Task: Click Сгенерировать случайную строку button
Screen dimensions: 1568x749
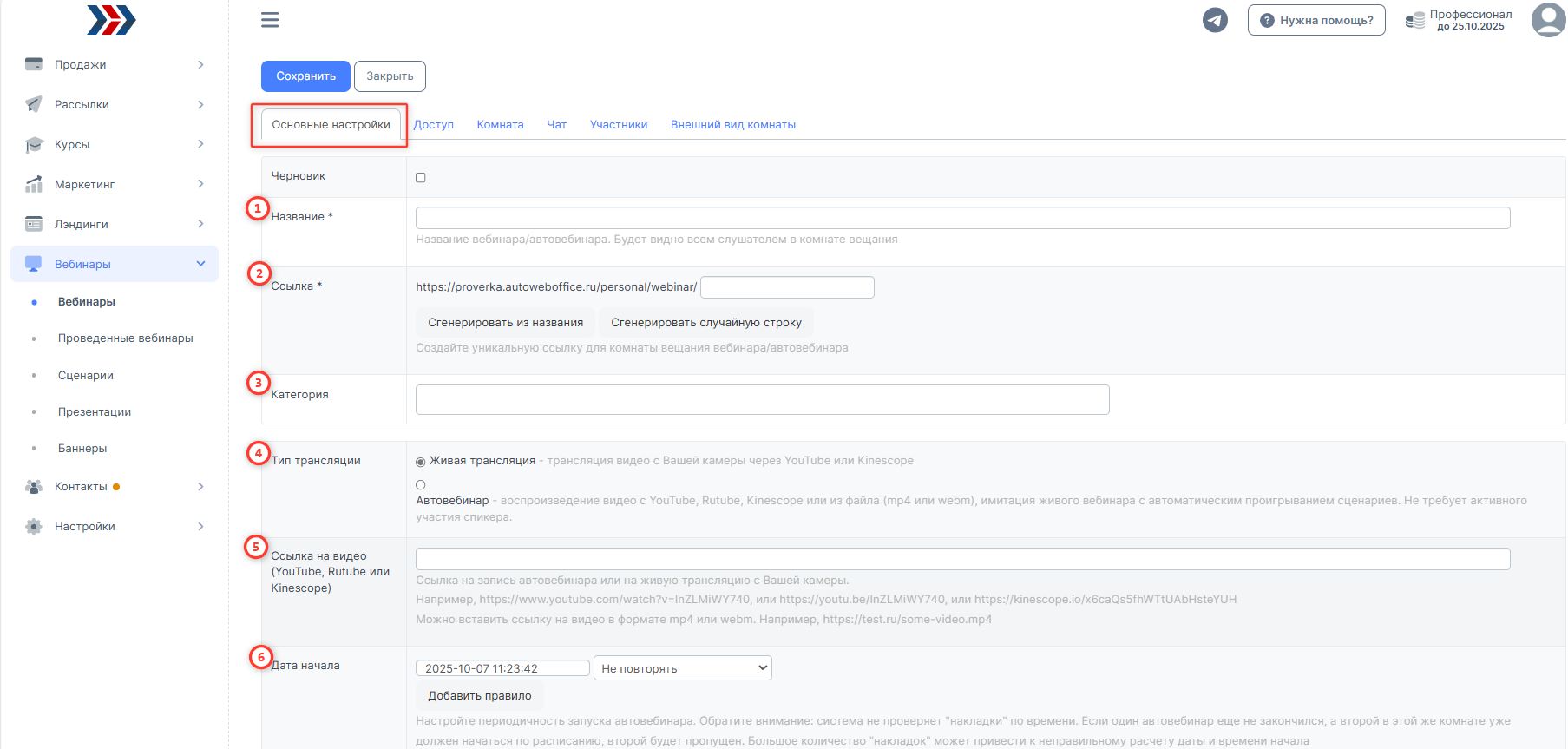Action: [x=705, y=322]
